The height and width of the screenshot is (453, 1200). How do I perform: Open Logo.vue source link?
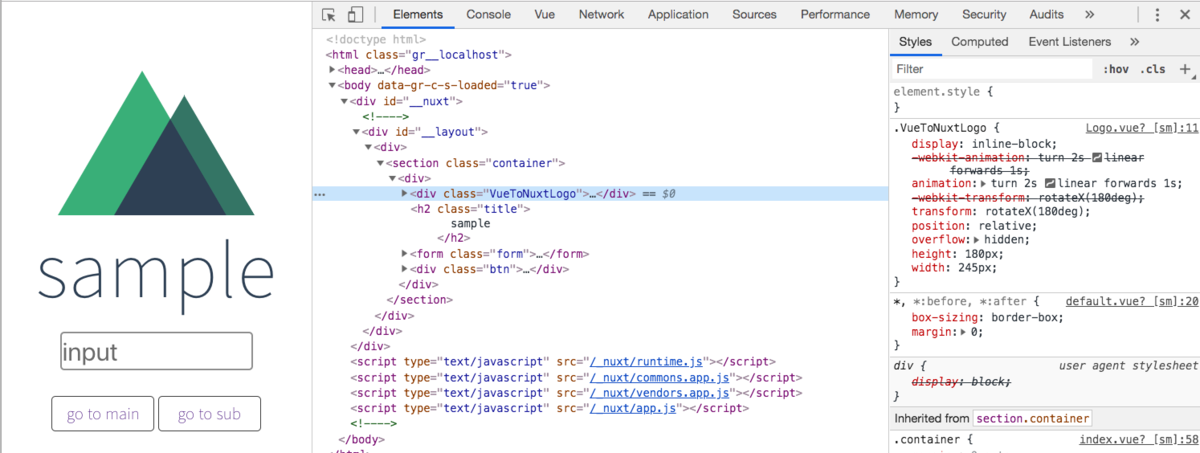pyautogui.click(x=1142, y=128)
